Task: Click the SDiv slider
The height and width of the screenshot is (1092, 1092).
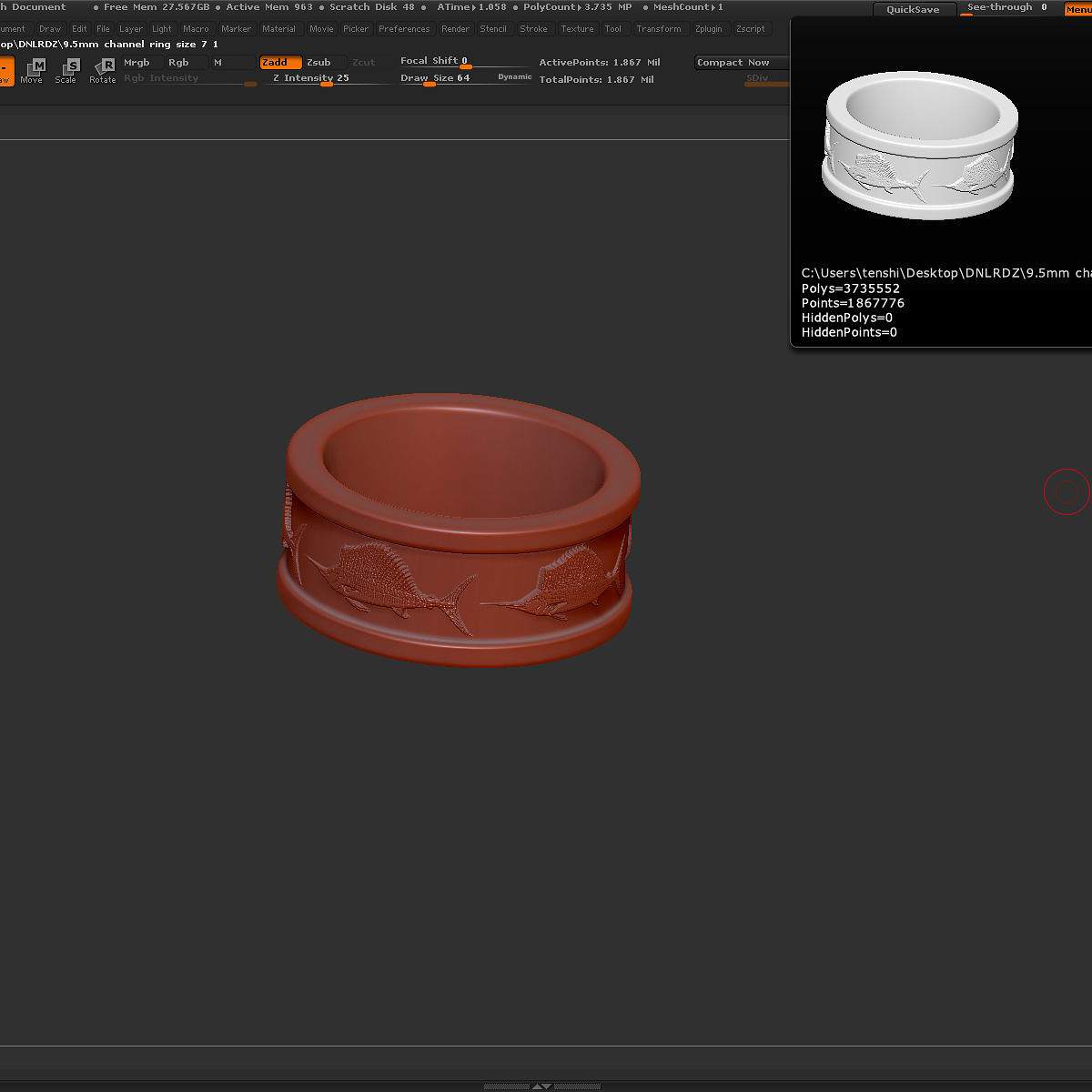Action: tap(766, 79)
